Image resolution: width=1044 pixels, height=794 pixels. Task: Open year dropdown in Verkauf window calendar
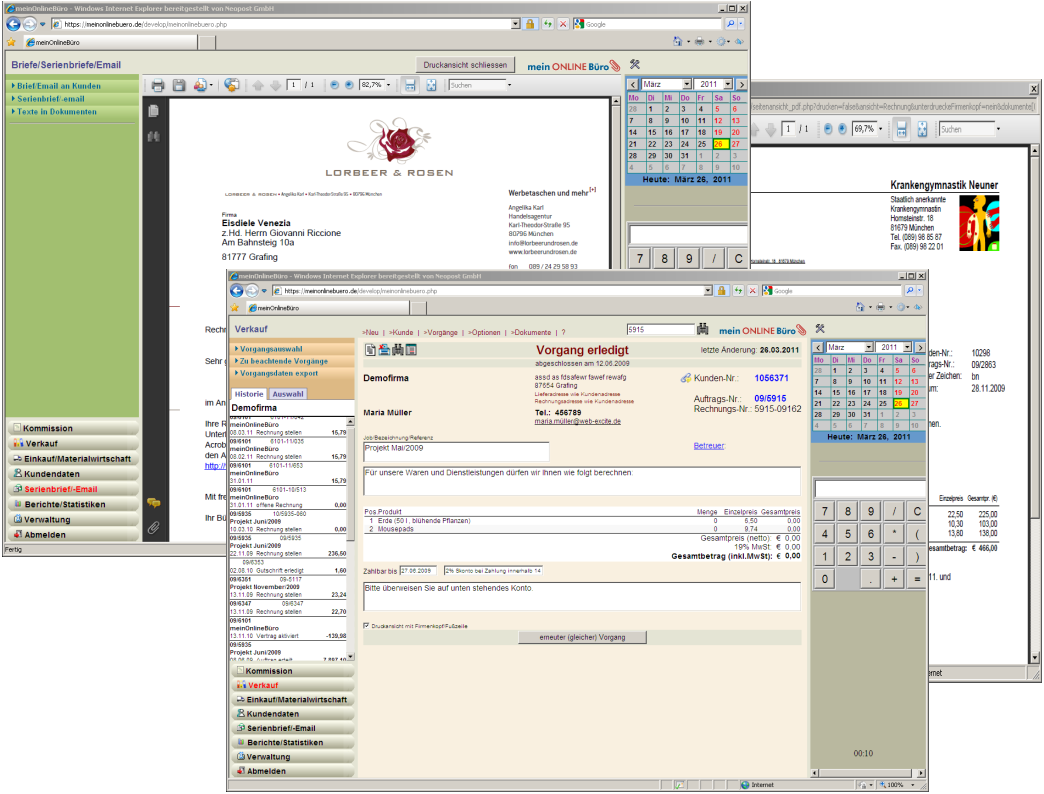907,347
